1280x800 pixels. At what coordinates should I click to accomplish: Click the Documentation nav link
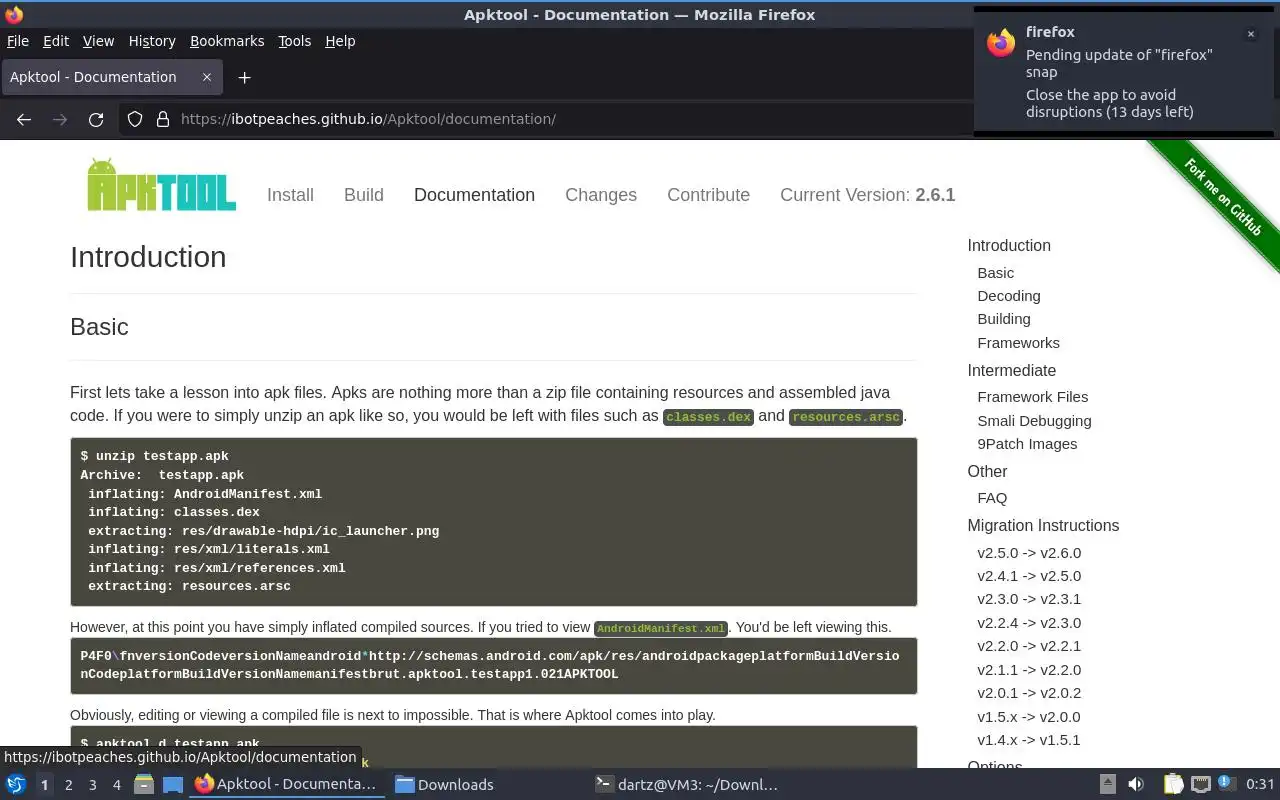[474, 195]
